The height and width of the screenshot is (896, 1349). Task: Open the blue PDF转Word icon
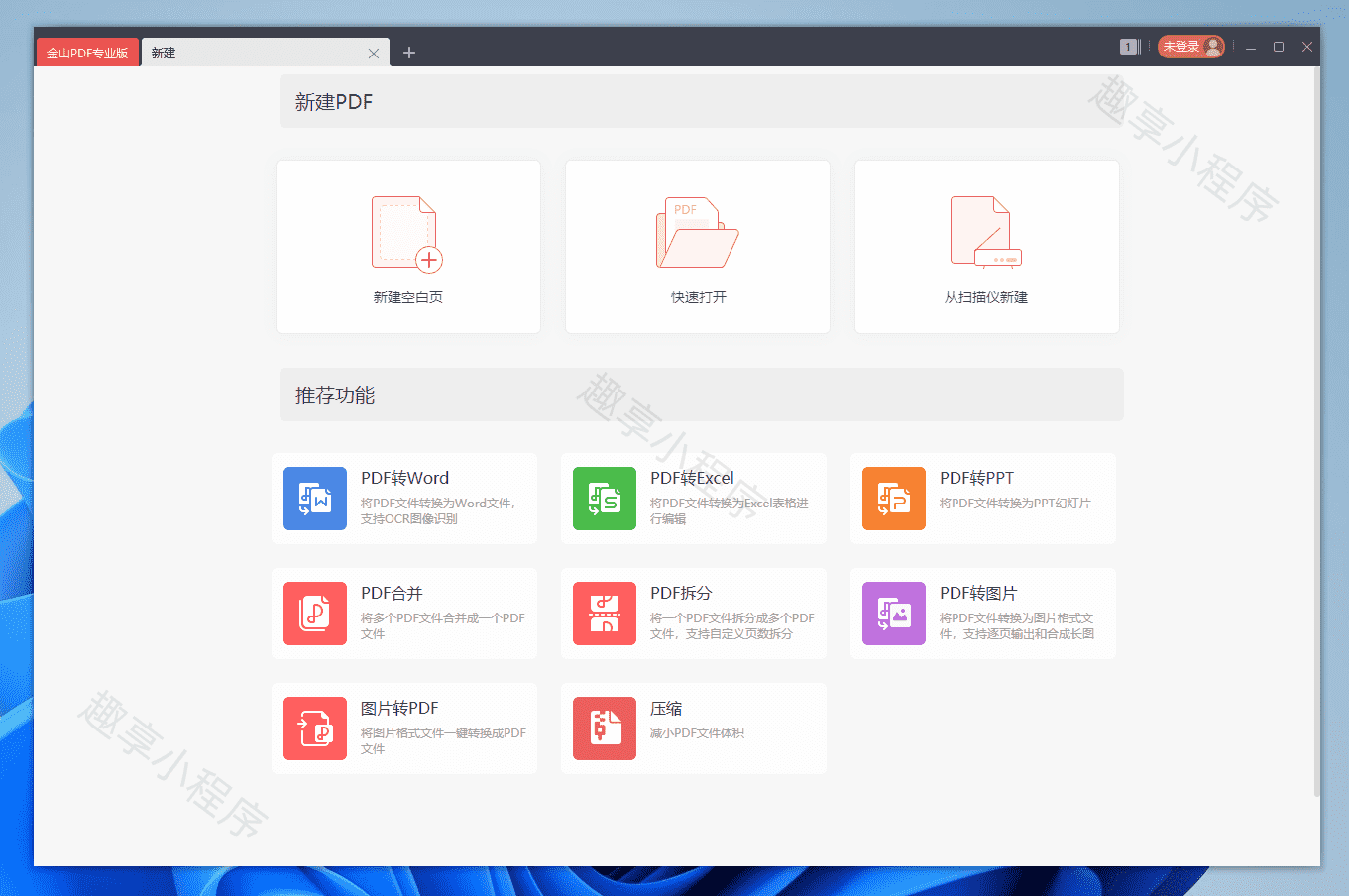(x=315, y=499)
